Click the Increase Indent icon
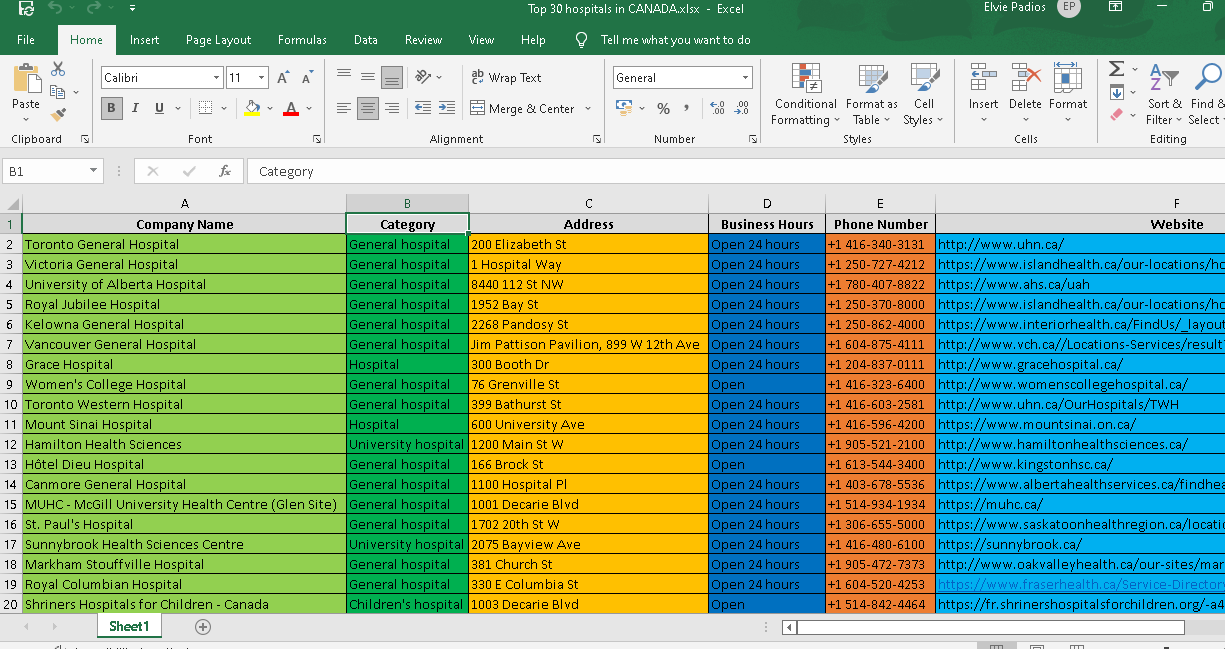1225x649 pixels. (446, 108)
